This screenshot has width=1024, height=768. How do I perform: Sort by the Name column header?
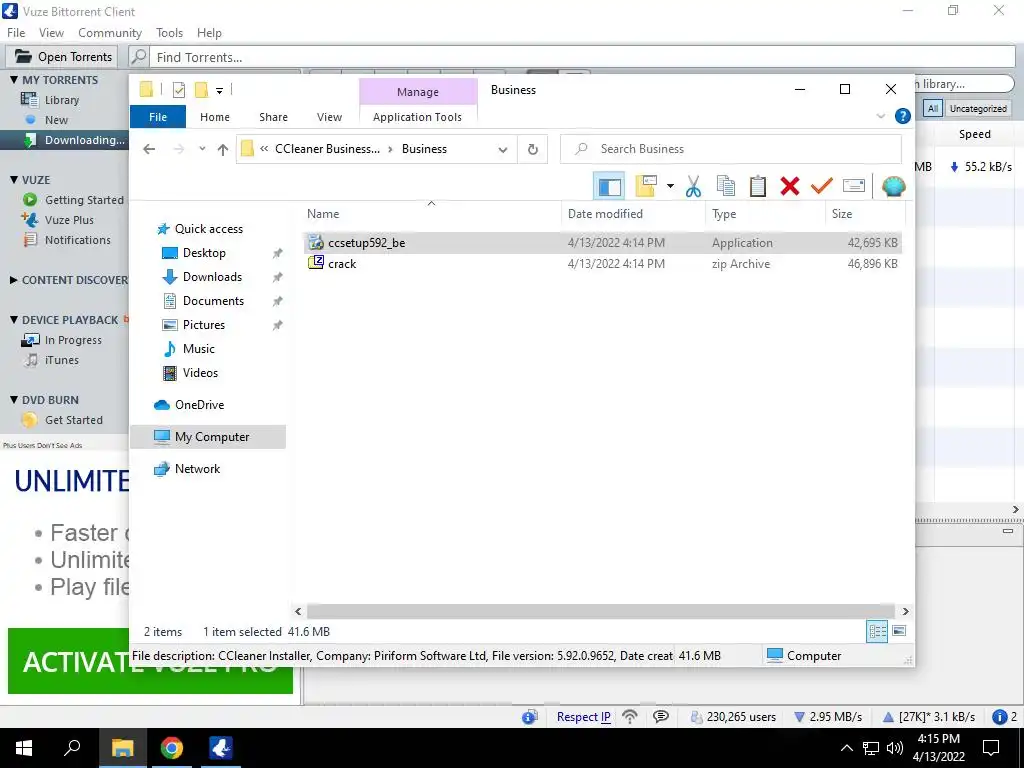click(431, 214)
